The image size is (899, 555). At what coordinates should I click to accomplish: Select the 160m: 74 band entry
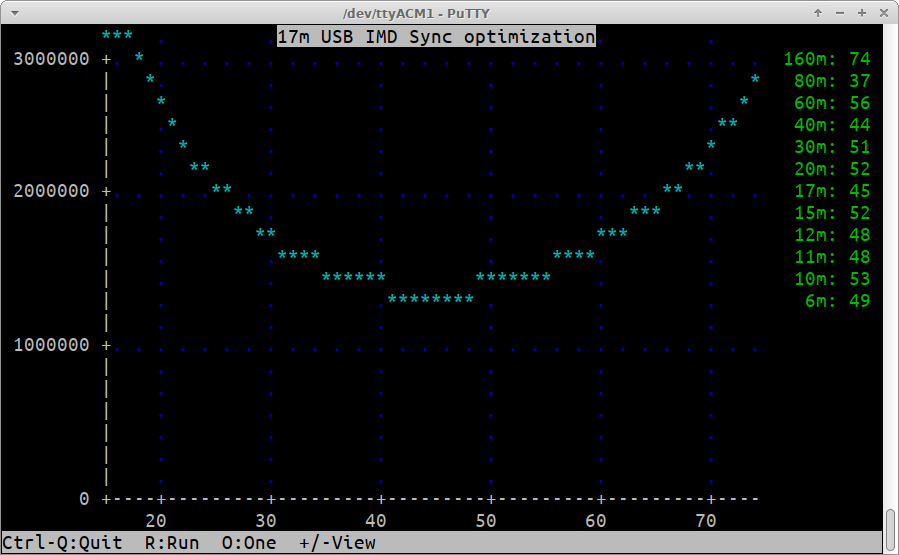point(826,59)
